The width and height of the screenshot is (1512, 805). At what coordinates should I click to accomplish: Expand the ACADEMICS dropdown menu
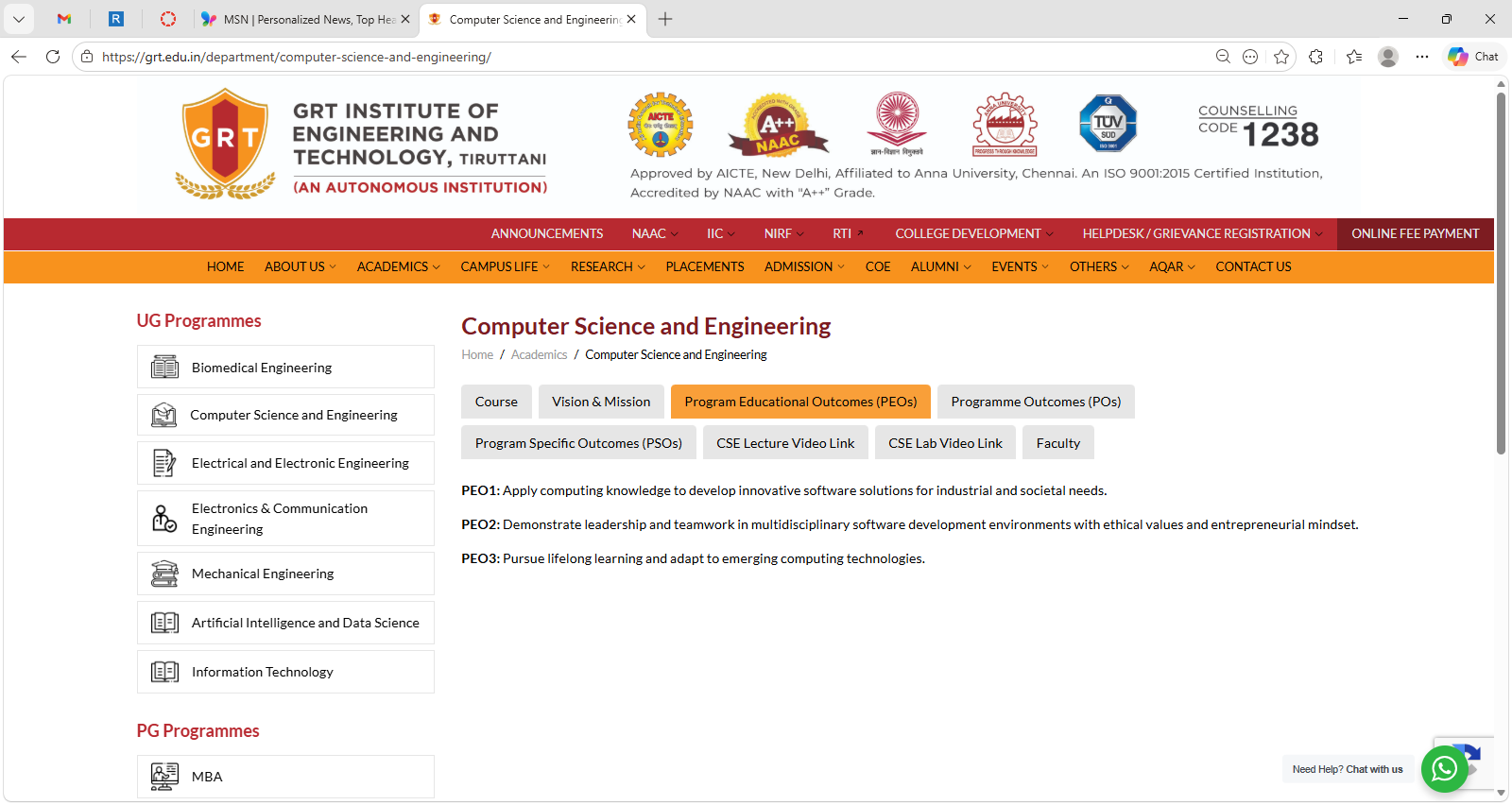pos(398,266)
